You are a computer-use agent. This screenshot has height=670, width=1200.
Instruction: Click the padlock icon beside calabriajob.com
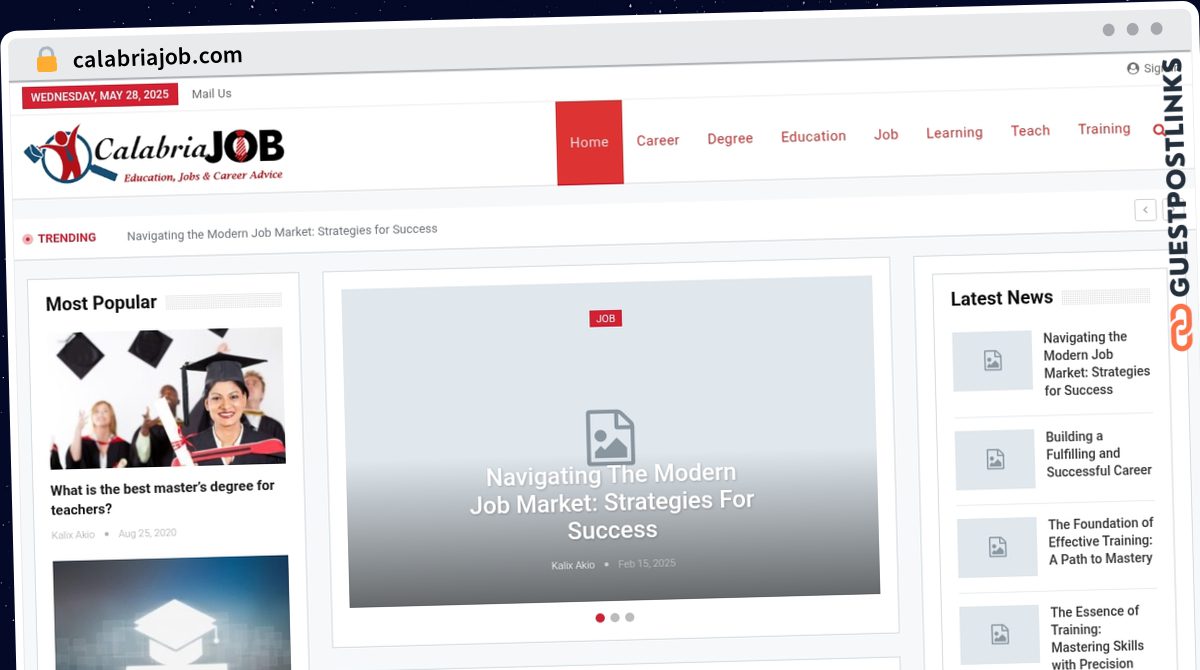(x=47, y=60)
